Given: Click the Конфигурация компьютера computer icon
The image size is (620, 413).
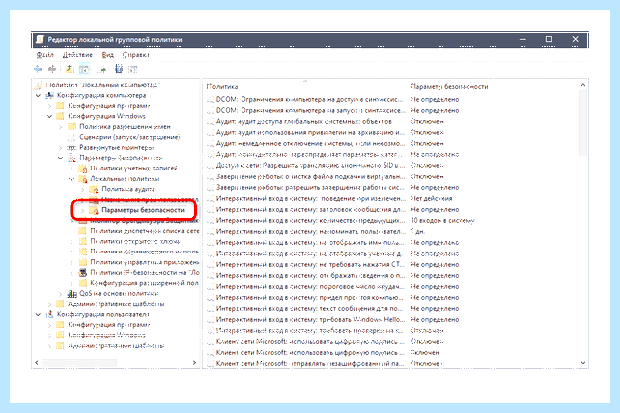Looking at the screenshot, I should [49, 95].
